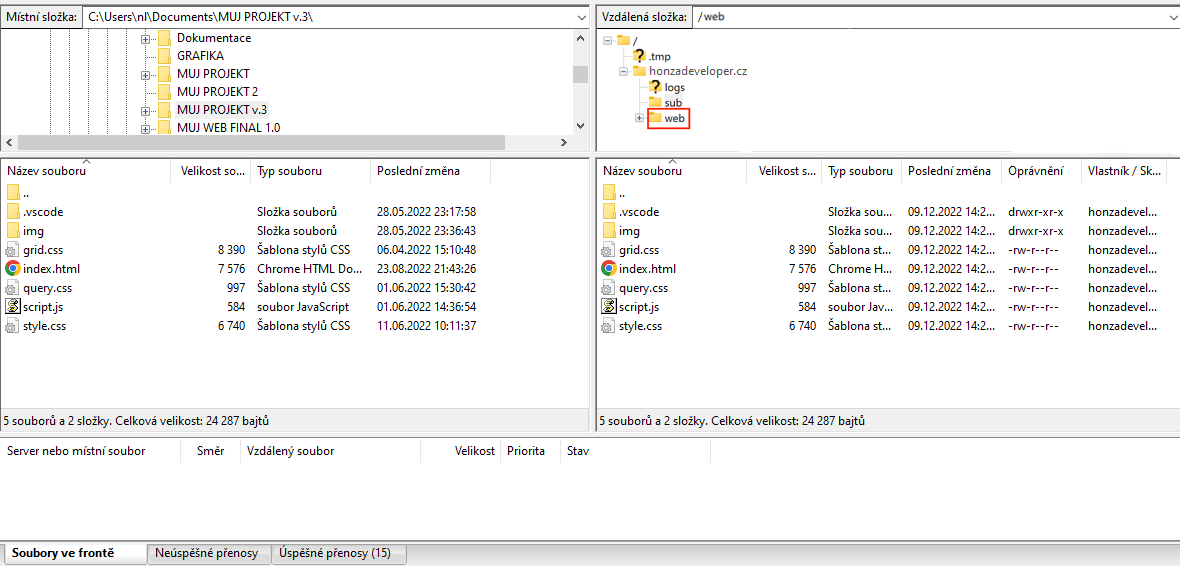Collapse the honzadeveloper.cz tree node
Viewport: 1180px width, 566px height.
pyautogui.click(x=623, y=72)
